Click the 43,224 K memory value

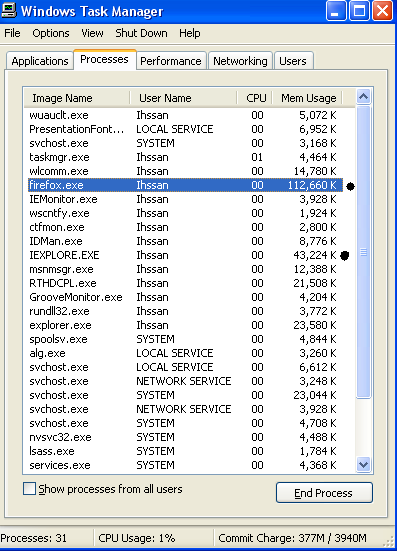314,255
